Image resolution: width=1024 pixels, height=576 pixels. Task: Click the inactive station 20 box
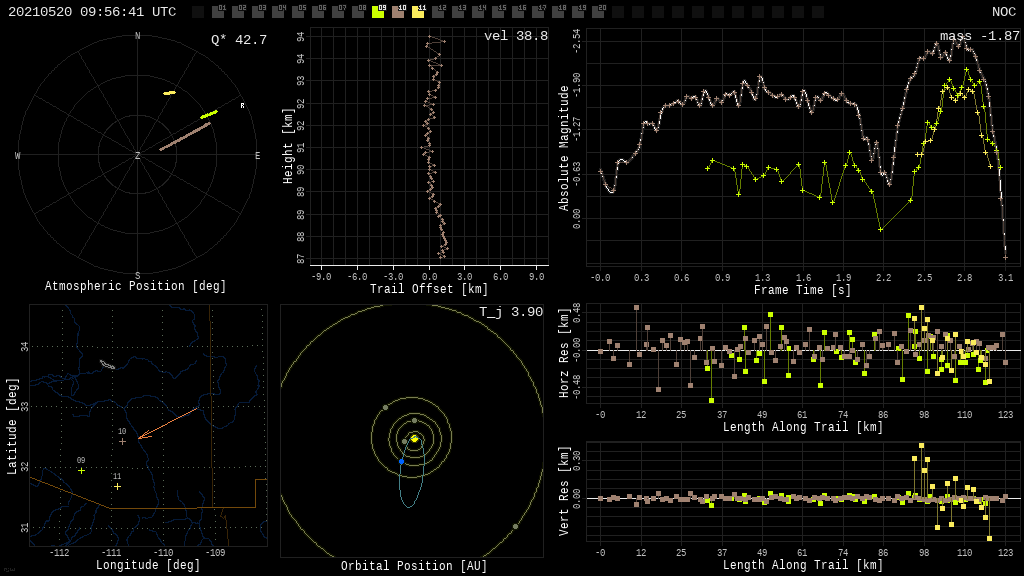click(598, 12)
